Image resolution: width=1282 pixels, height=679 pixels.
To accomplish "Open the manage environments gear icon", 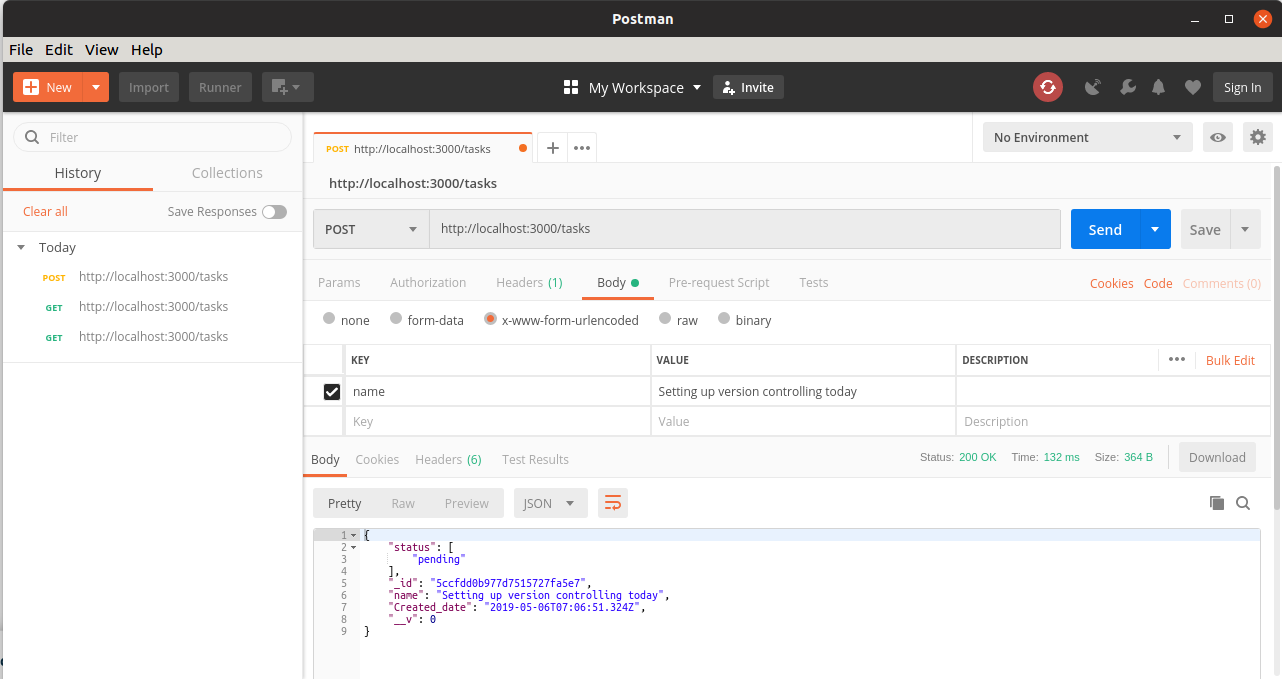I will (x=1258, y=137).
